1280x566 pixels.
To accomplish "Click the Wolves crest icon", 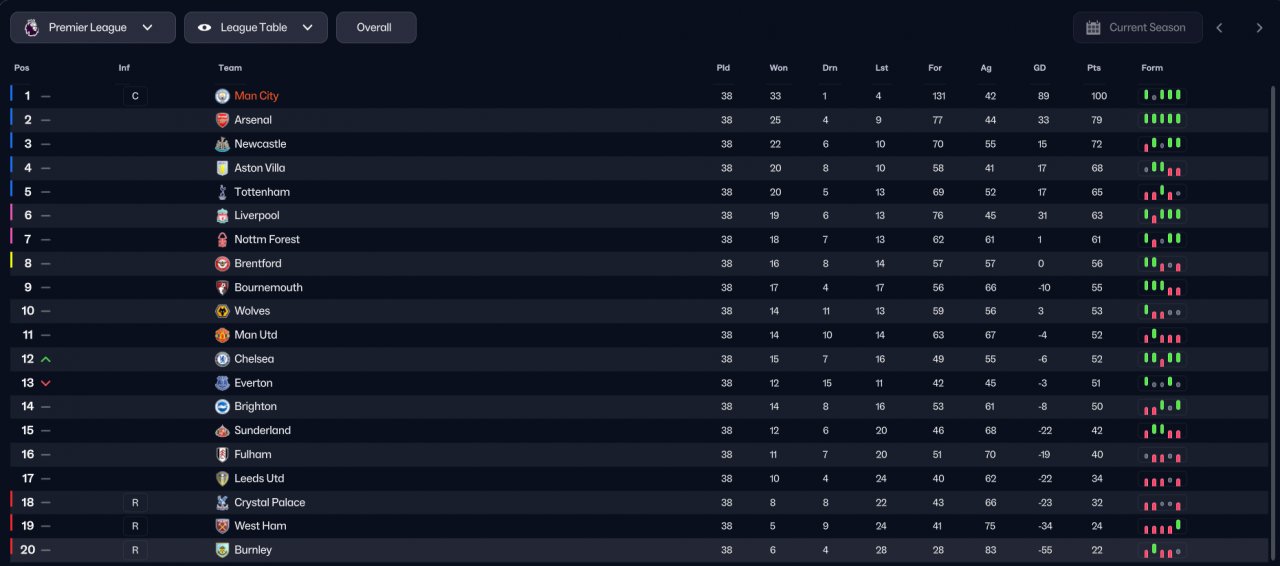I will (x=222, y=311).
